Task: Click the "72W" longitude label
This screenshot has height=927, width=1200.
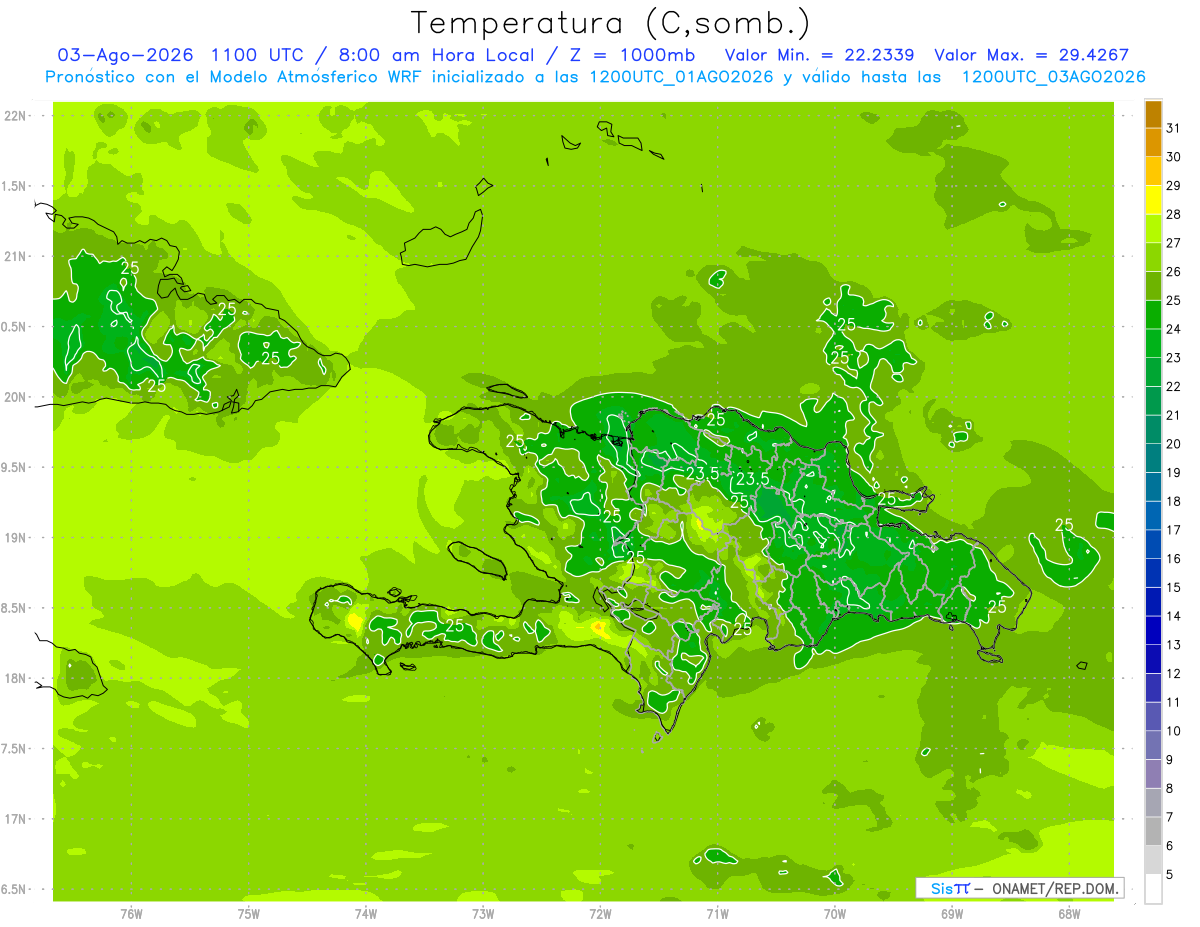Action: pos(600,914)
